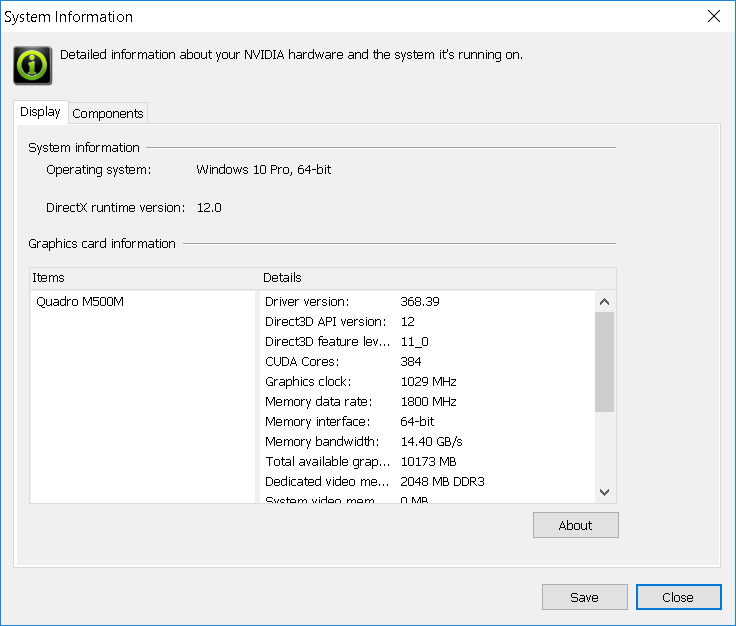Switch to the Components tab
This screenshot has width=736, height=626.
click(108, 114)
